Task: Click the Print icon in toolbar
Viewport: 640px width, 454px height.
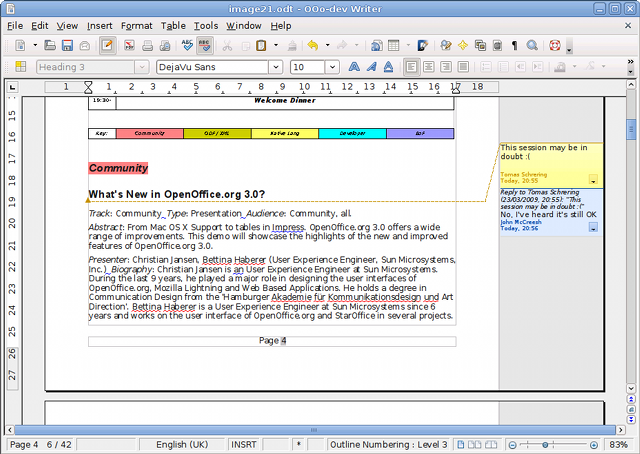Action: point(147,46)
